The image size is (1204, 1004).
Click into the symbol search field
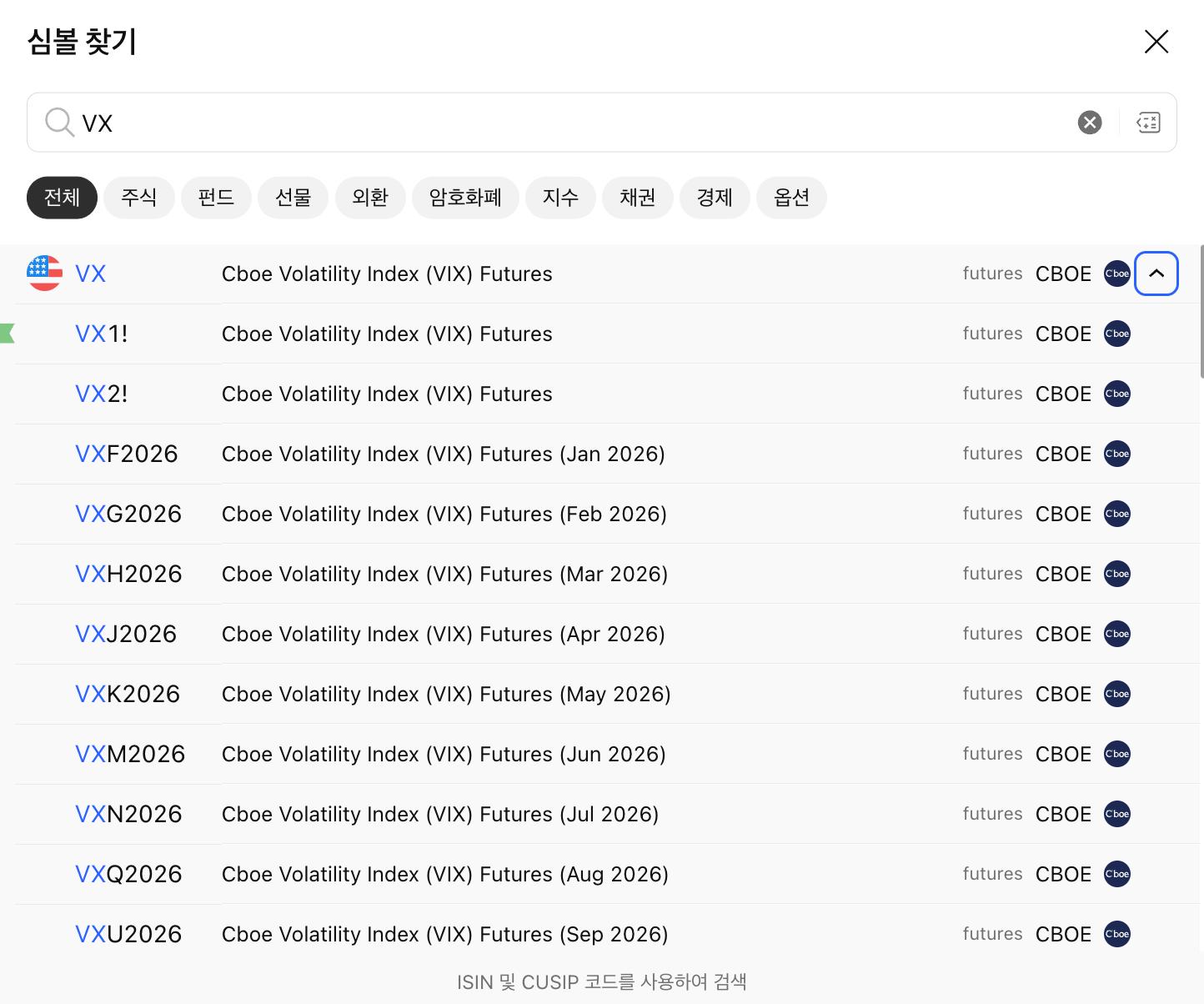[575, 123]
